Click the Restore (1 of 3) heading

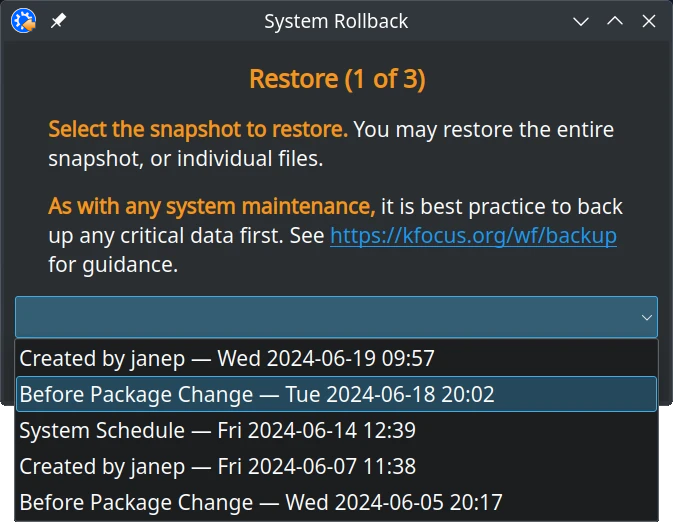point(337,79)
